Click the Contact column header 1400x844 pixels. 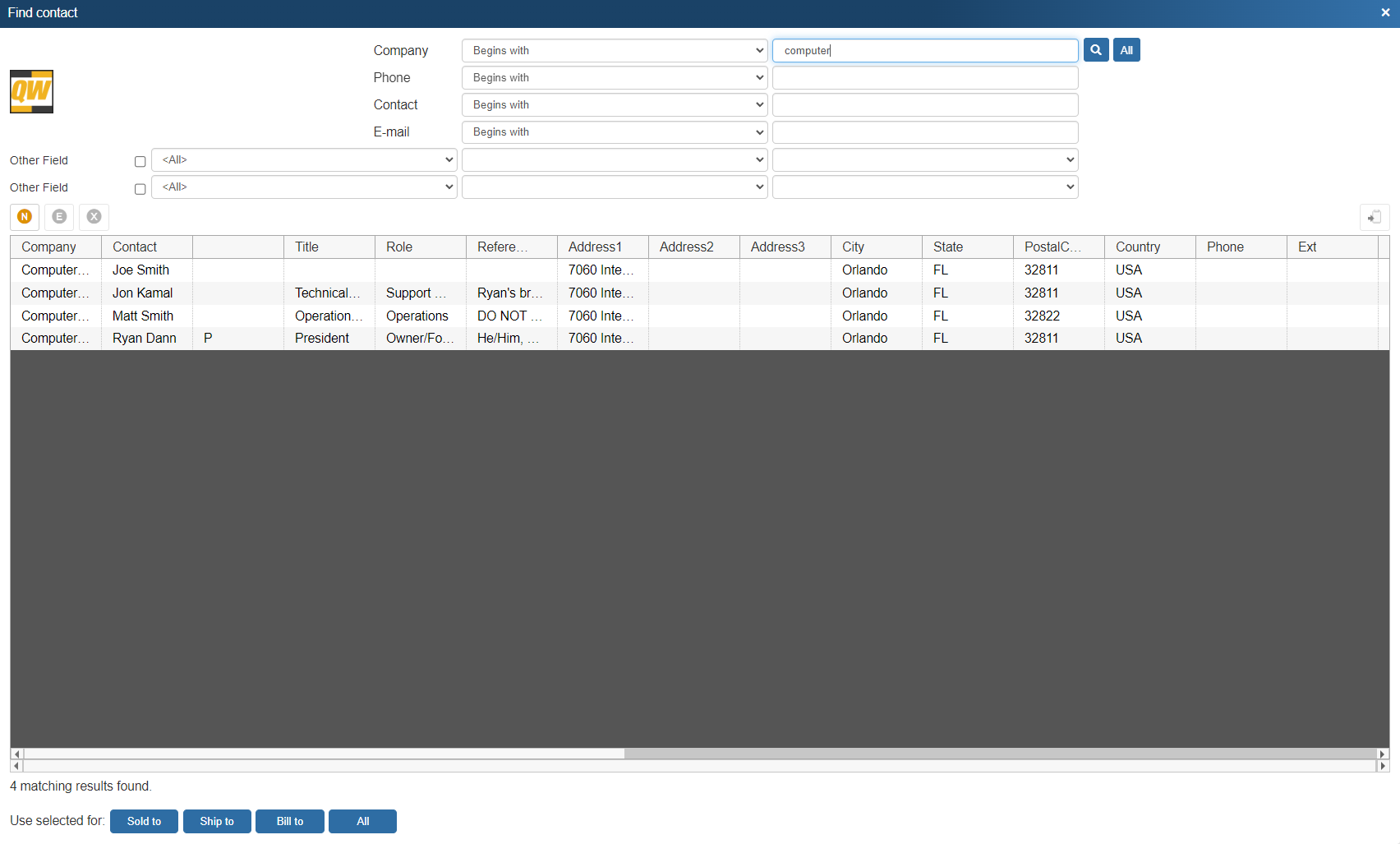point(146,247)
